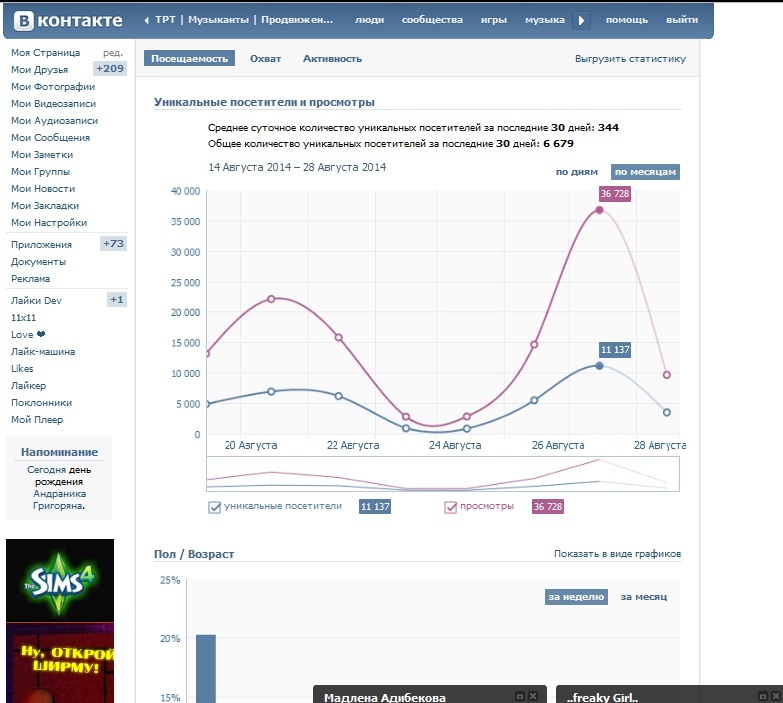
Task: Go to Моя Страница
Action: point(45,52)
